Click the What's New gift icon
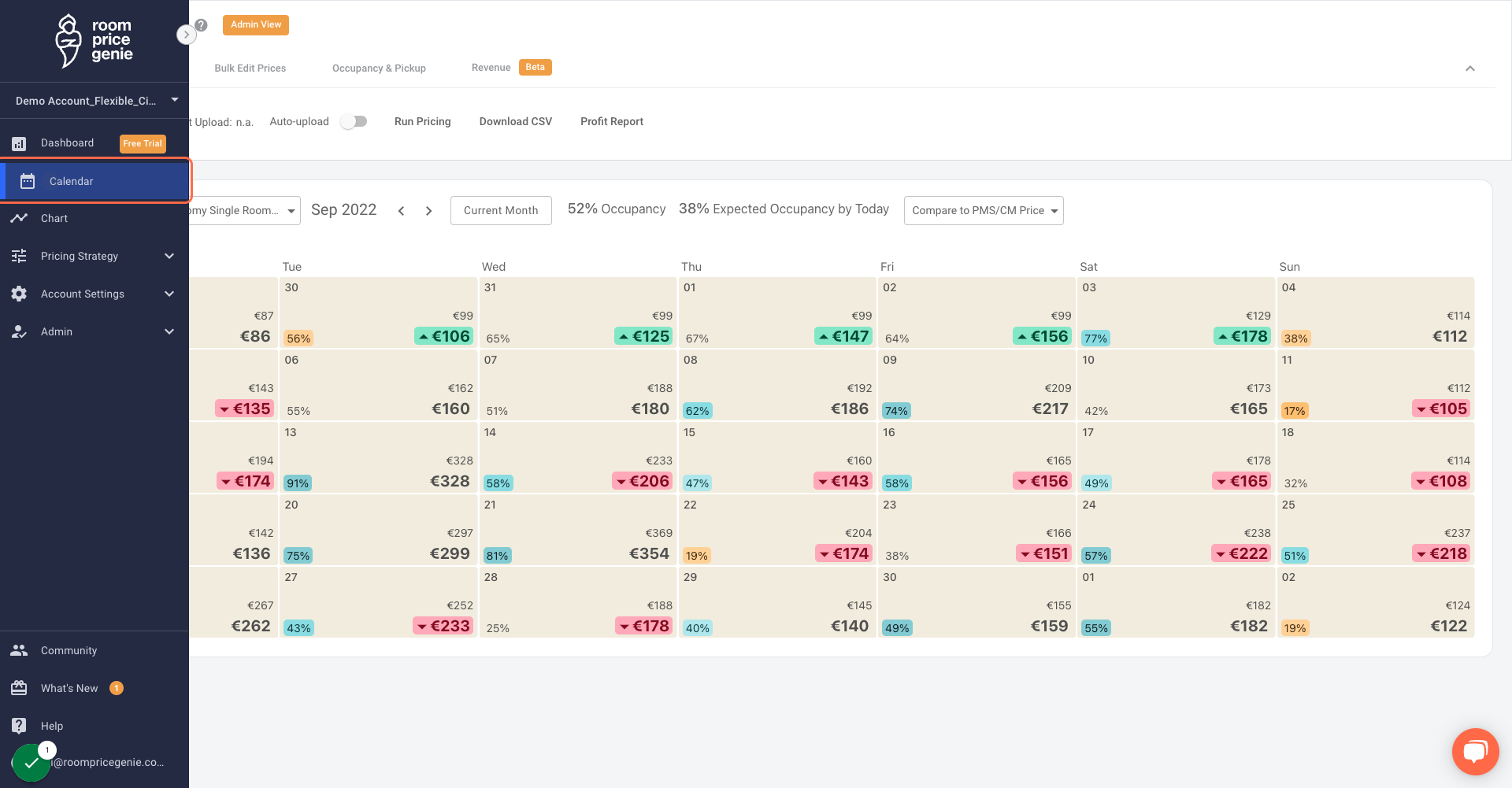The width and height of the screenshot is (1512, 788). [x=19, y=688]
